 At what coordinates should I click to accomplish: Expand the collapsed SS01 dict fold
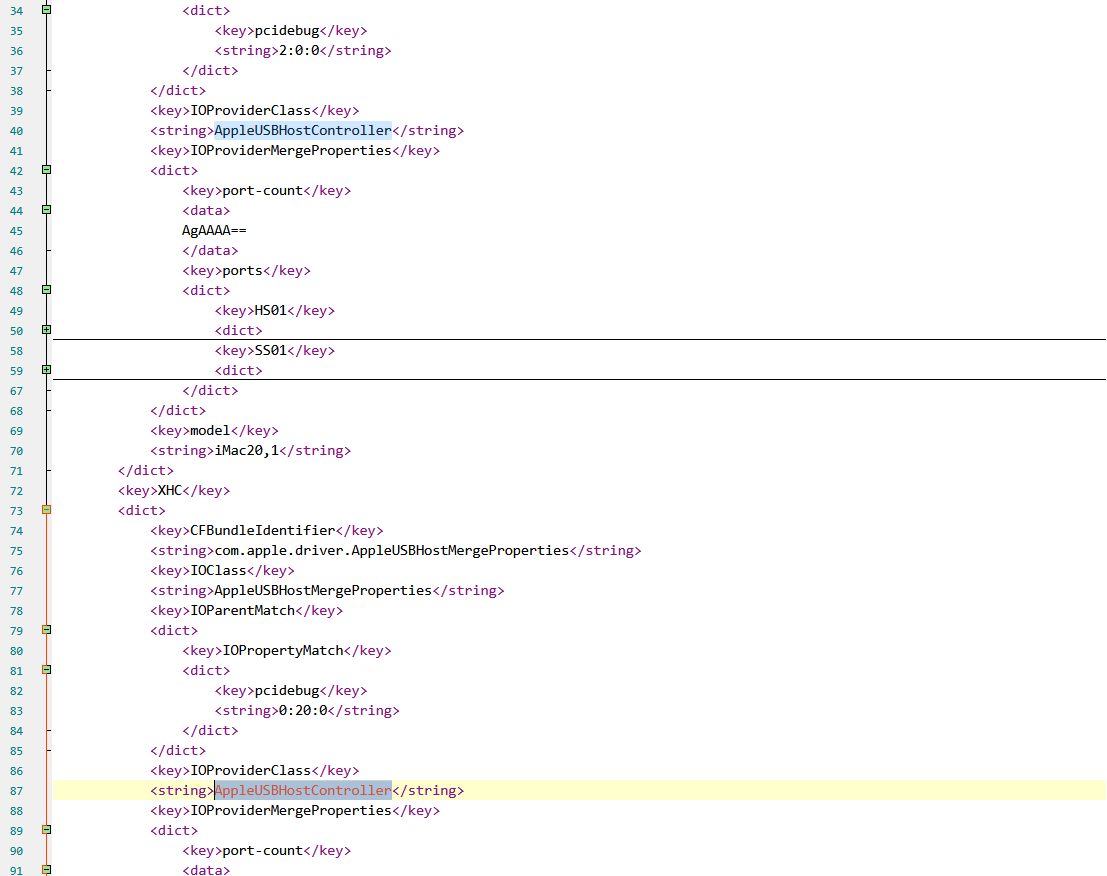coord(45,370)
